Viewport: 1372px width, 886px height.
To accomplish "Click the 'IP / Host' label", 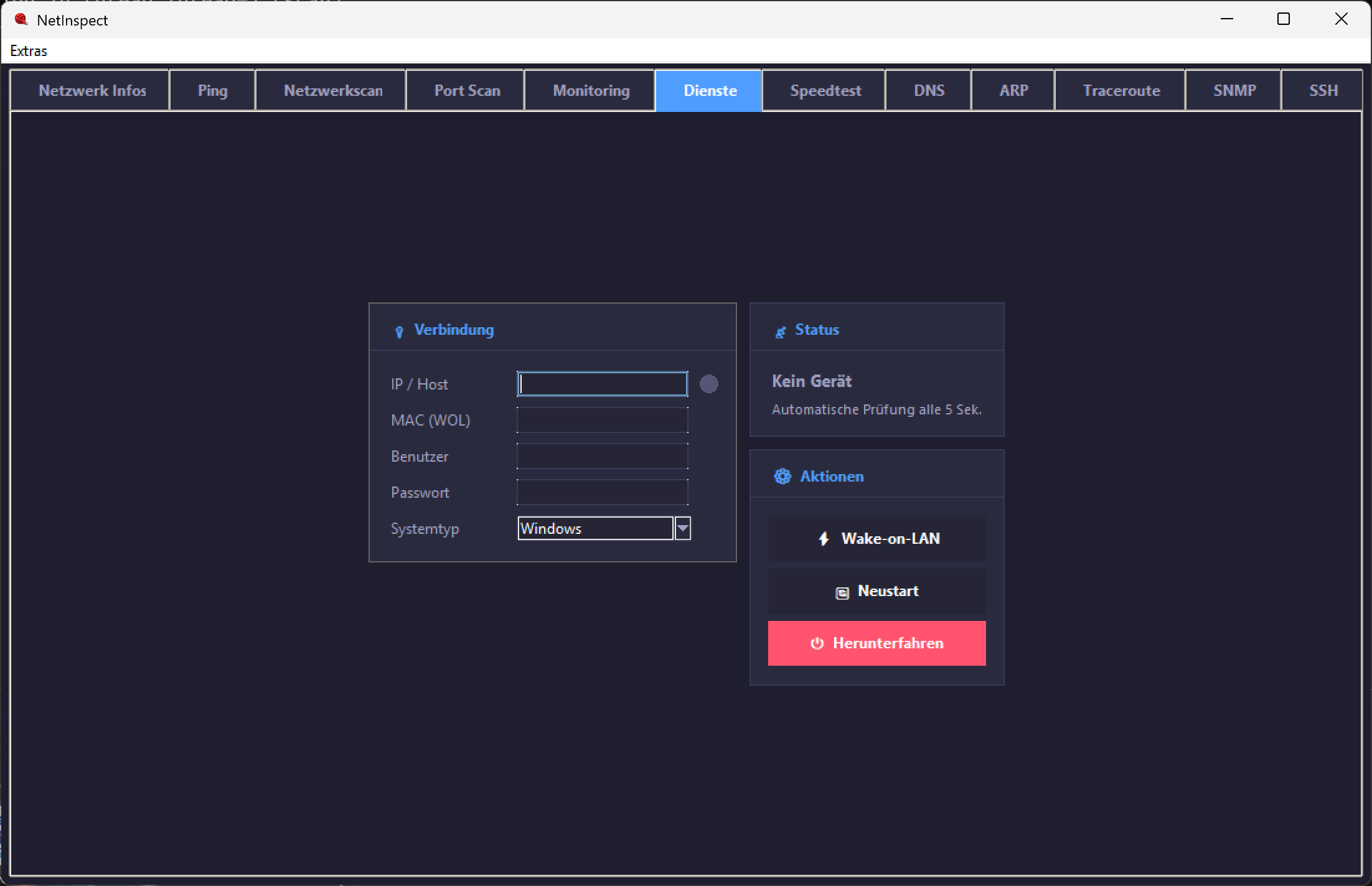I will tap(419, 385).
